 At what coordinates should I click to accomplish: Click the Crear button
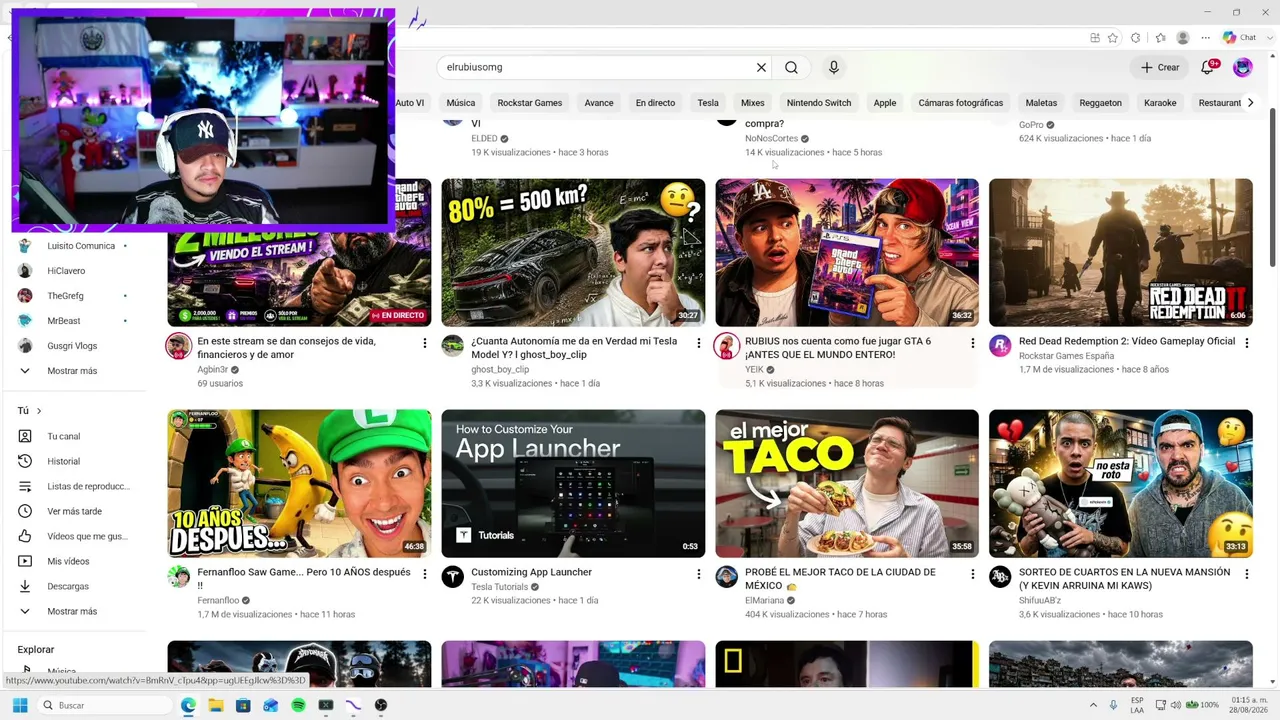click(1160, 67)
